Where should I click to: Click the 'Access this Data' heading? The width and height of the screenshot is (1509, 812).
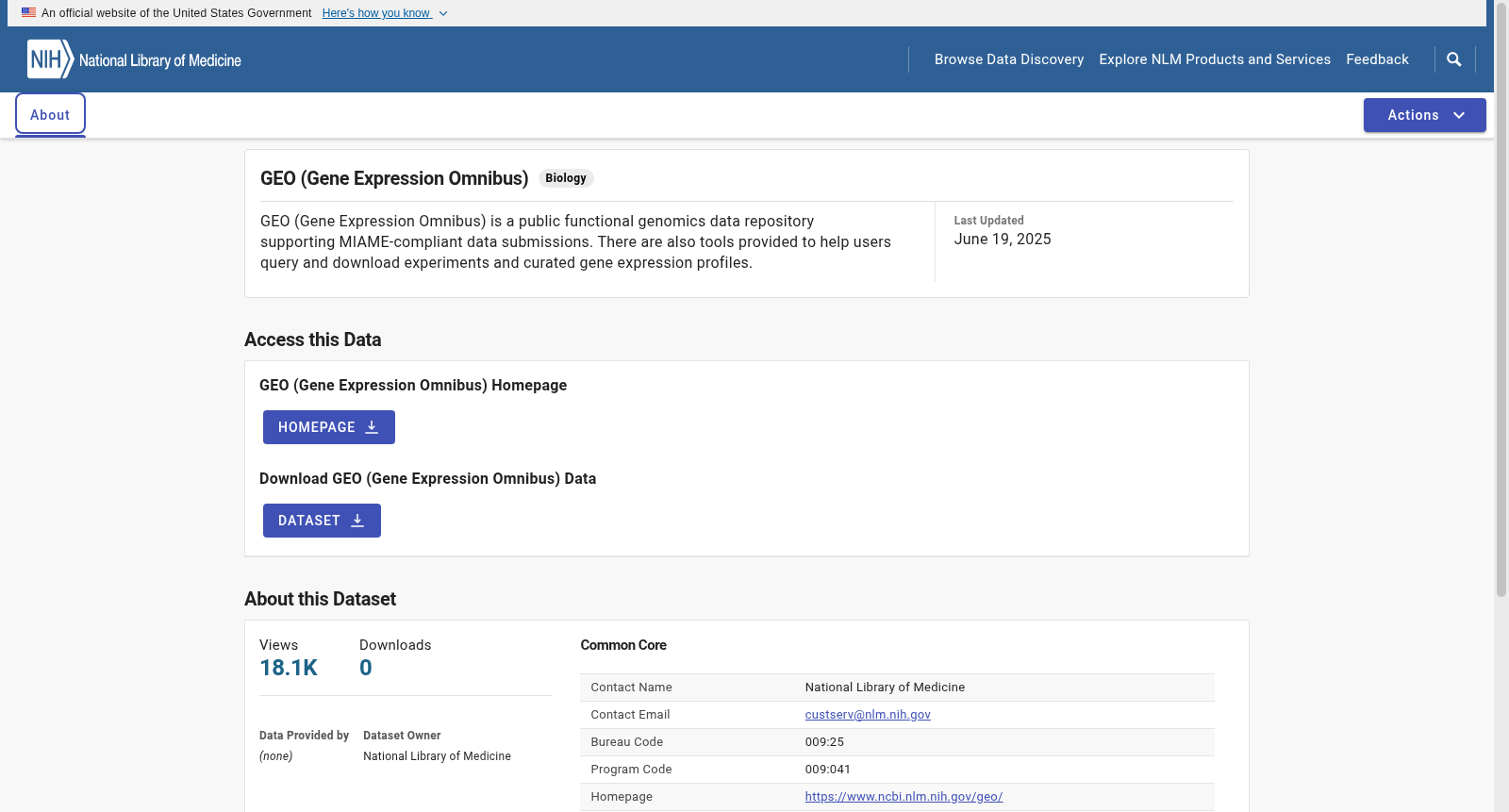[x=313, y=340]
